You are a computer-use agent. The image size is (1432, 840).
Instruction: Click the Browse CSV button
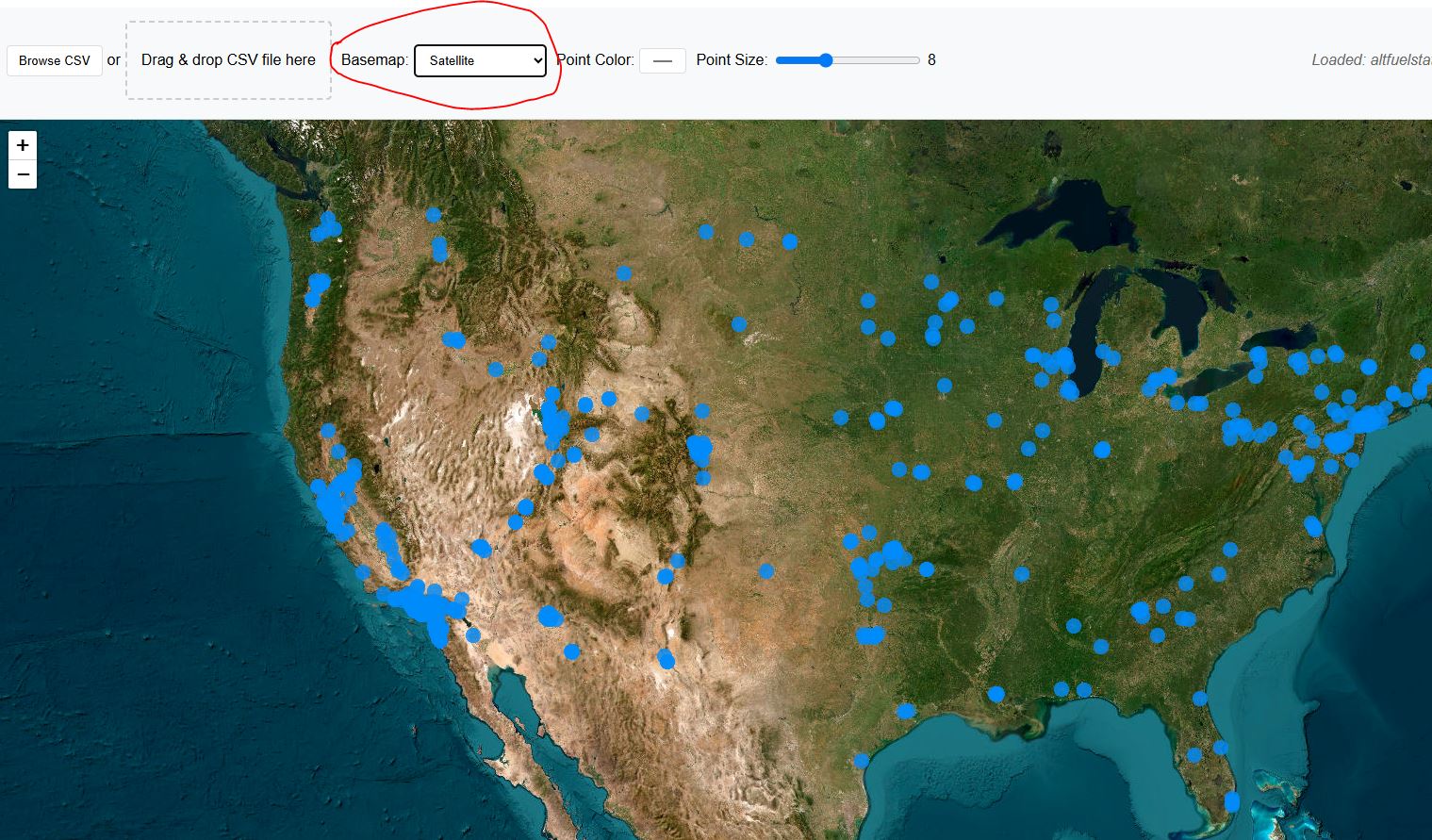(54, 59)
